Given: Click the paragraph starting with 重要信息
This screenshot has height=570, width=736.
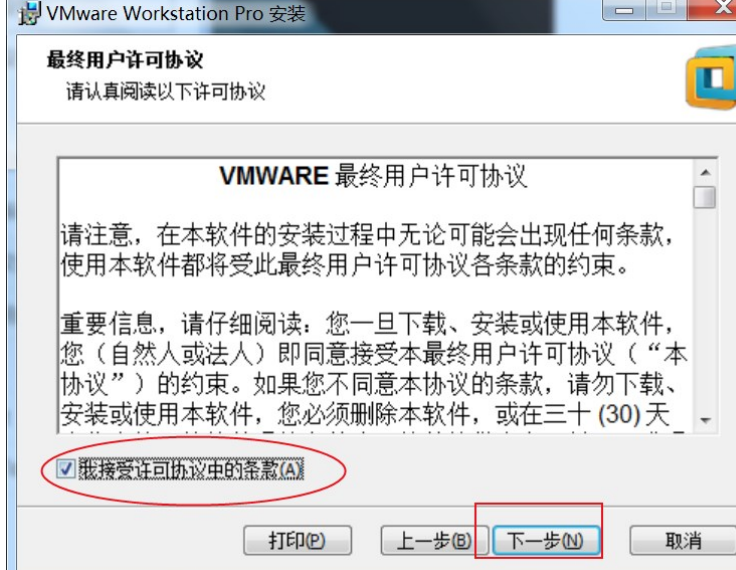Looking at the screenshot, I should (x=374, y=369).
